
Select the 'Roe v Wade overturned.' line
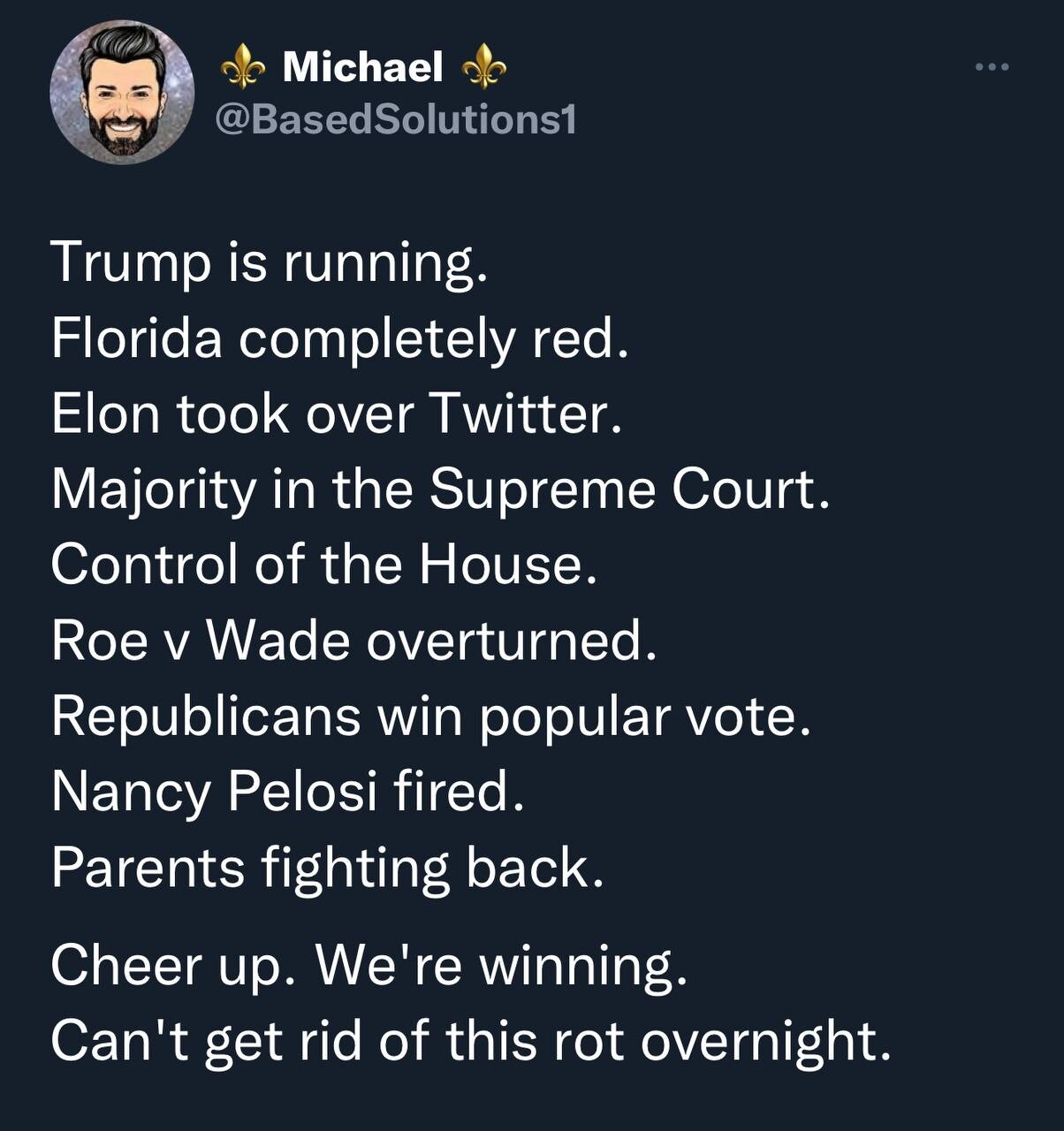pos(354,641)
